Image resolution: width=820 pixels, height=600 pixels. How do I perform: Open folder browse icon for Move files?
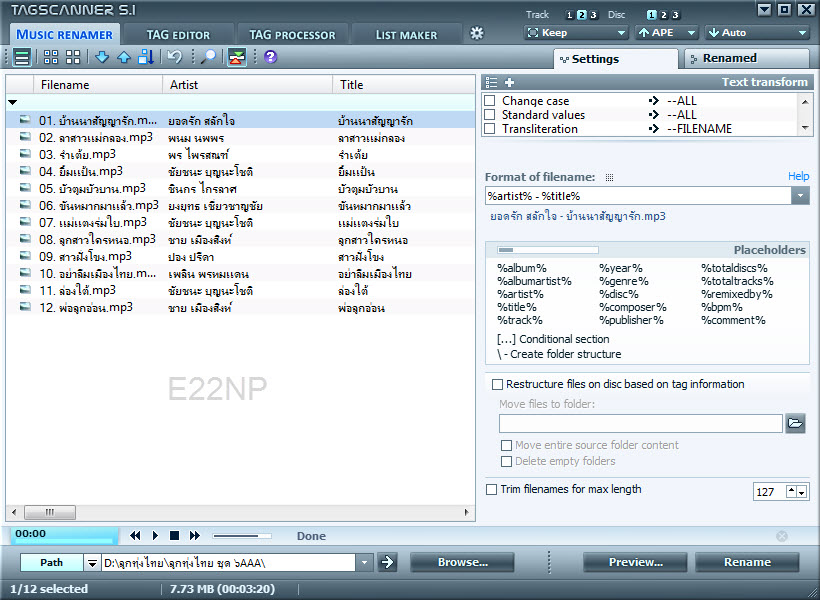795,423
